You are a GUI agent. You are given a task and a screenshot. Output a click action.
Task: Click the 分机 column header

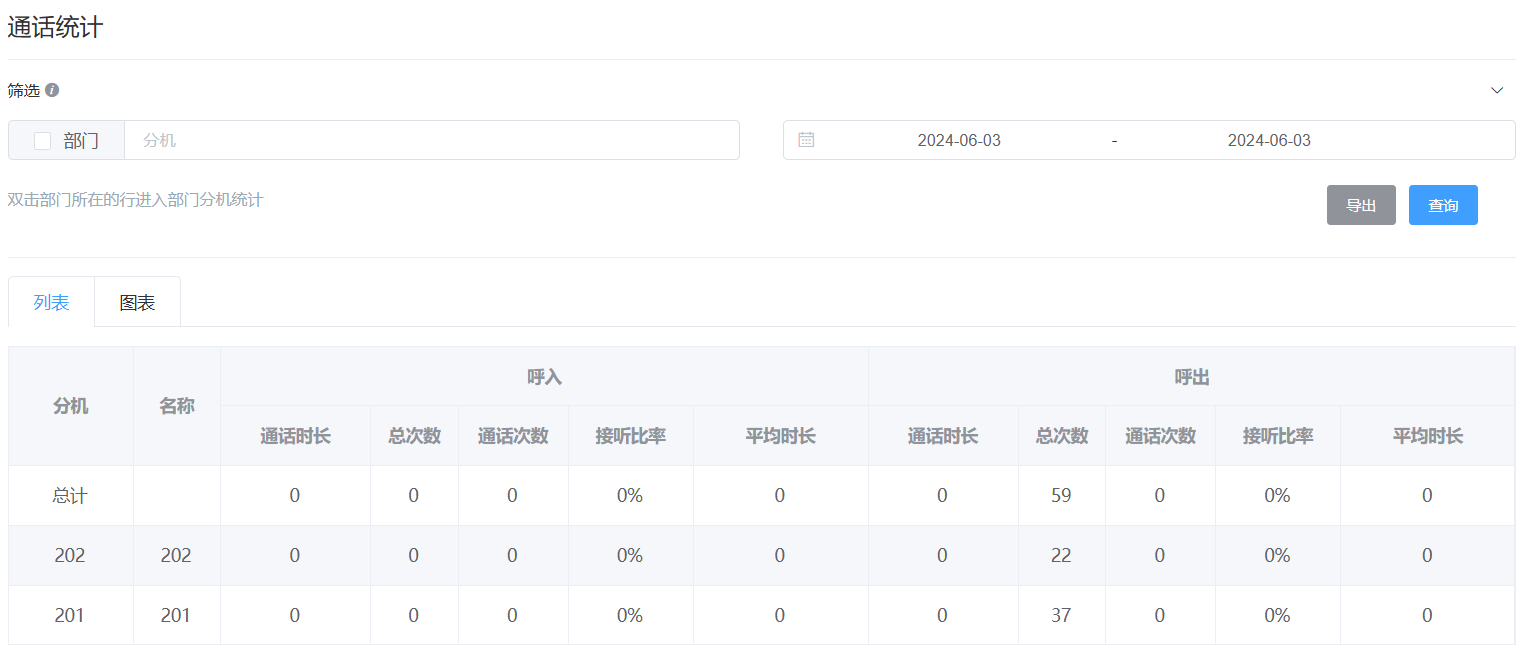pyautogui.click(x=70, y=406)
